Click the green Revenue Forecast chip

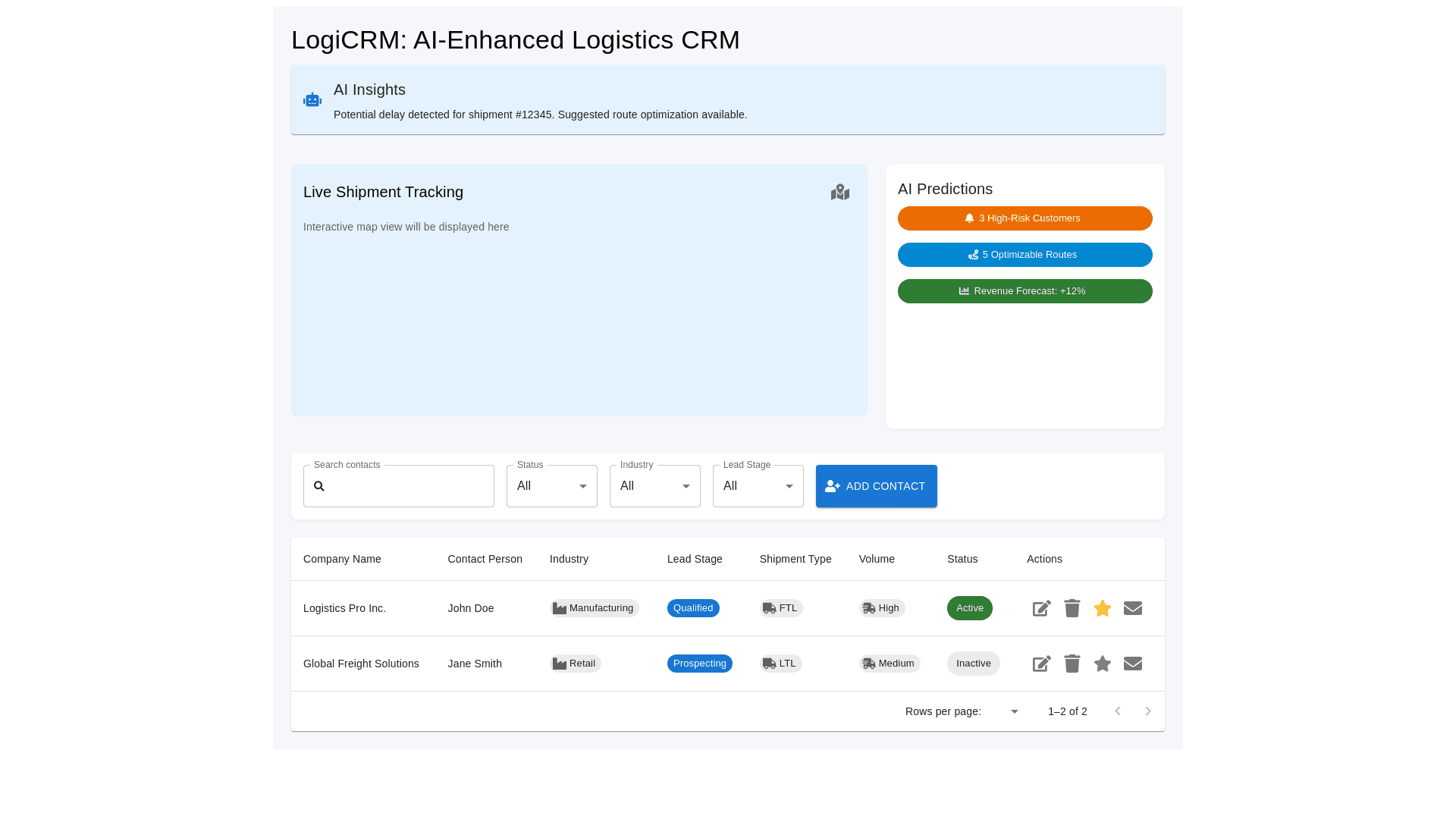[x=1025, y=291]
